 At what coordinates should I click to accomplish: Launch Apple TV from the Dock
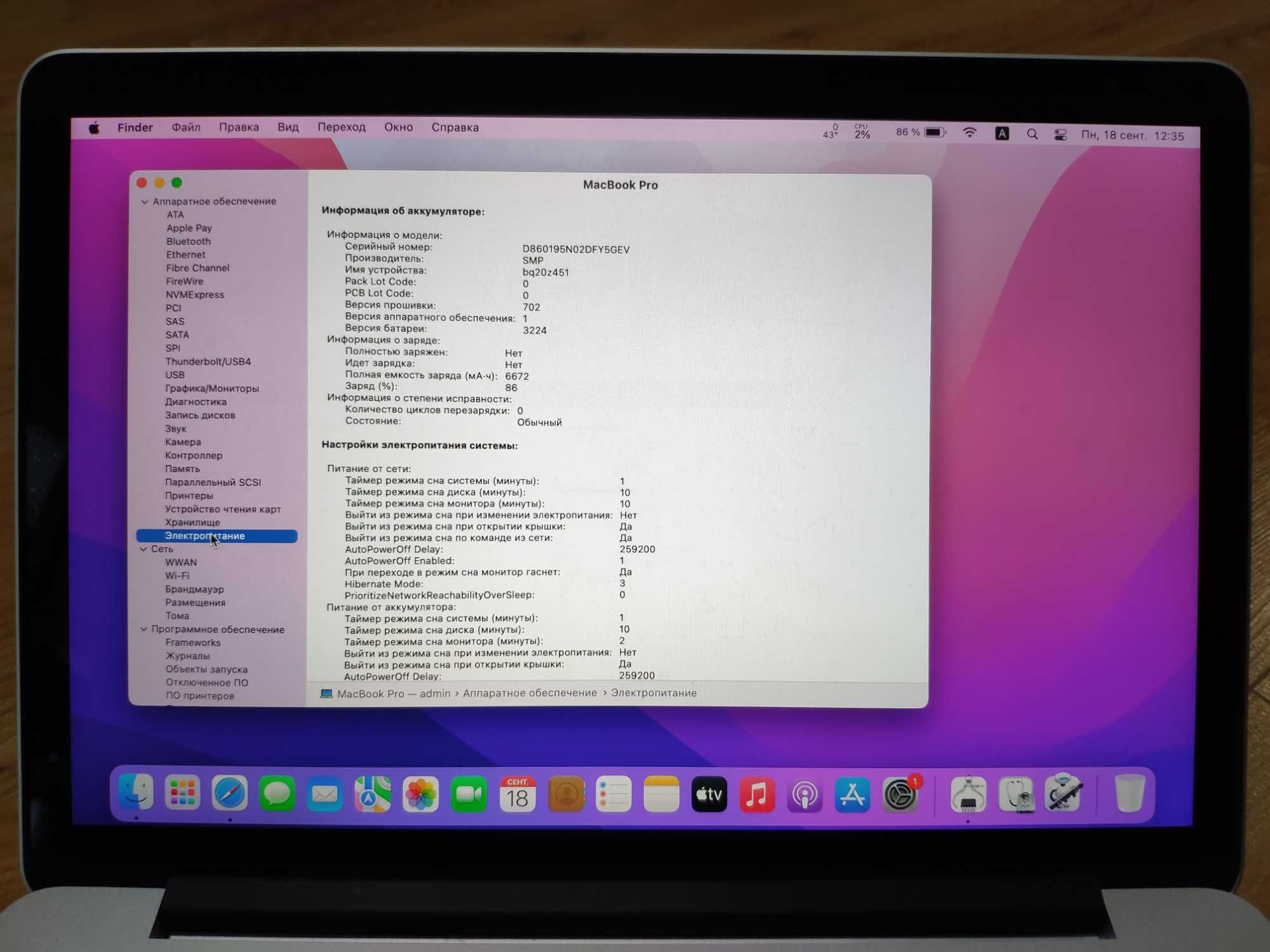709,794
